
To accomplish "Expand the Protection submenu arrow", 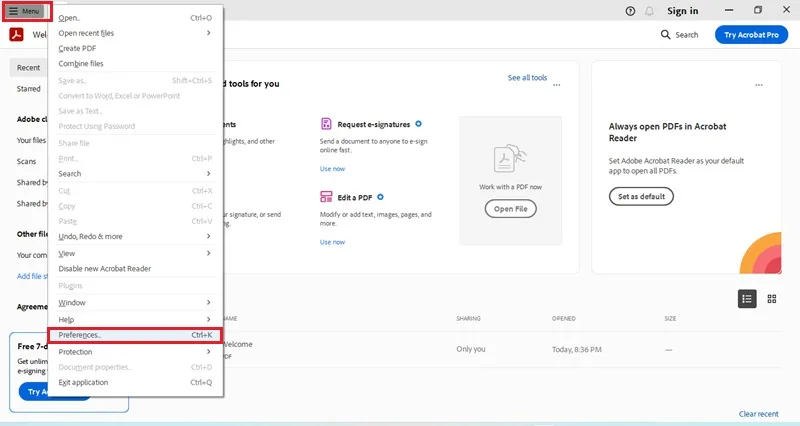I will (208, 352).
